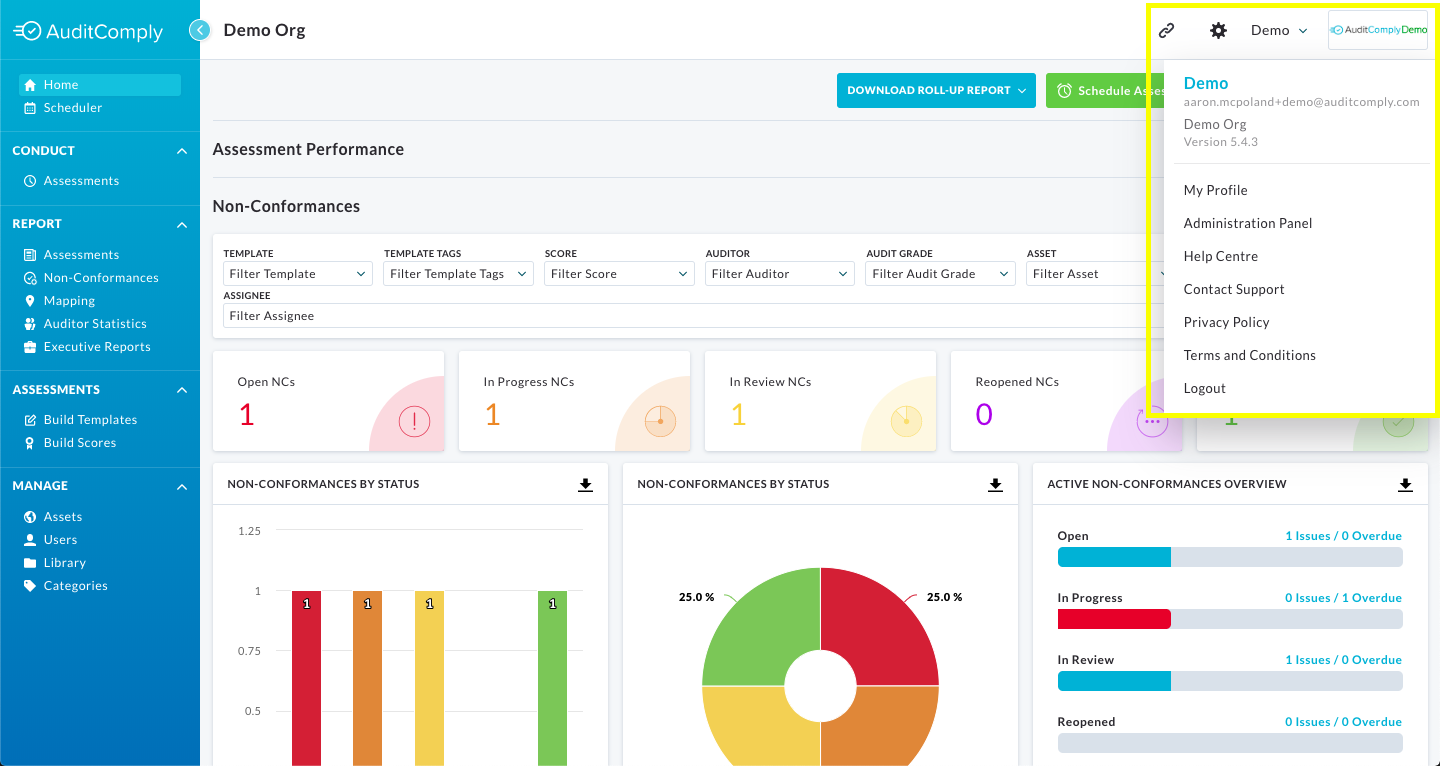
Task: Click the AuditComplyDemo logo thumbnail
Action: click(x=1378, y=30)
